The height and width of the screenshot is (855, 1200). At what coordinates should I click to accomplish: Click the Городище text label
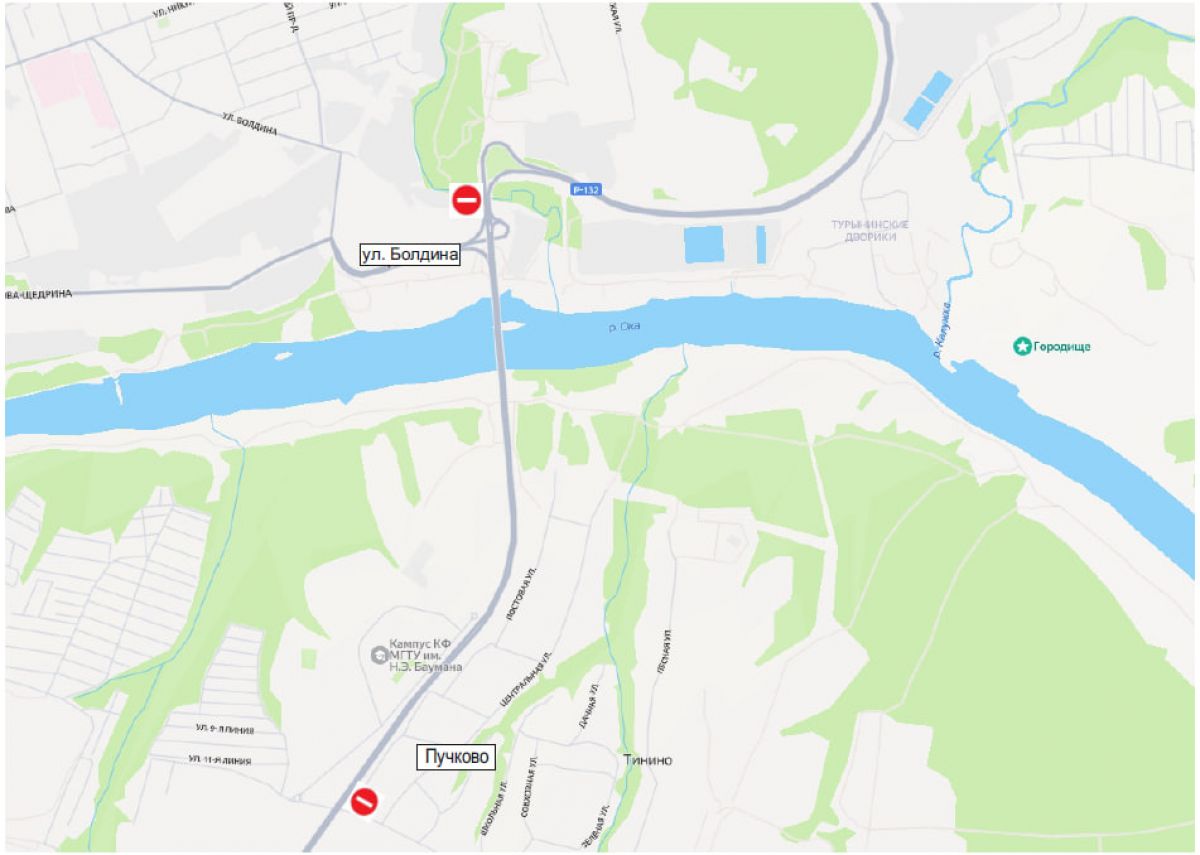(1062, 347)
